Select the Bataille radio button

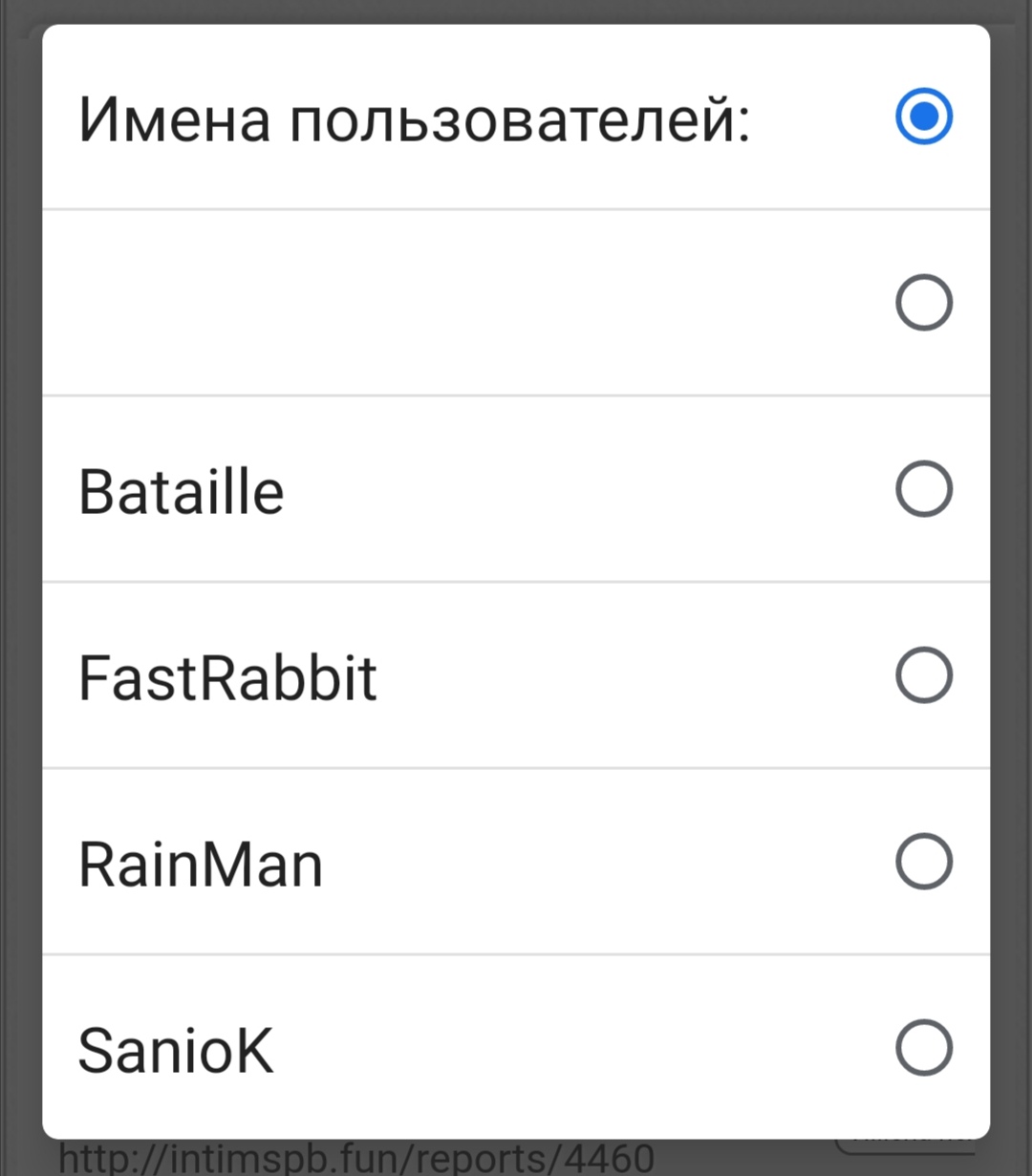click(x=923, y=489)
